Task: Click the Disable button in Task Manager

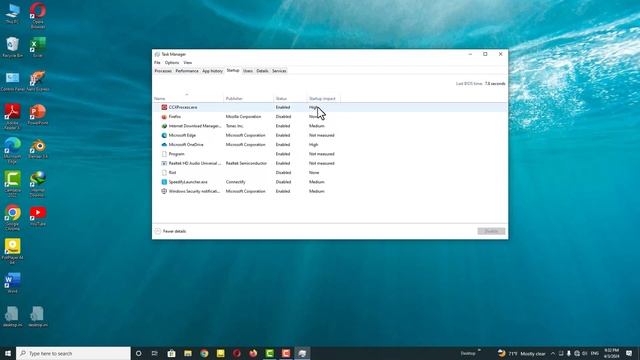Action: coord(491,231)
